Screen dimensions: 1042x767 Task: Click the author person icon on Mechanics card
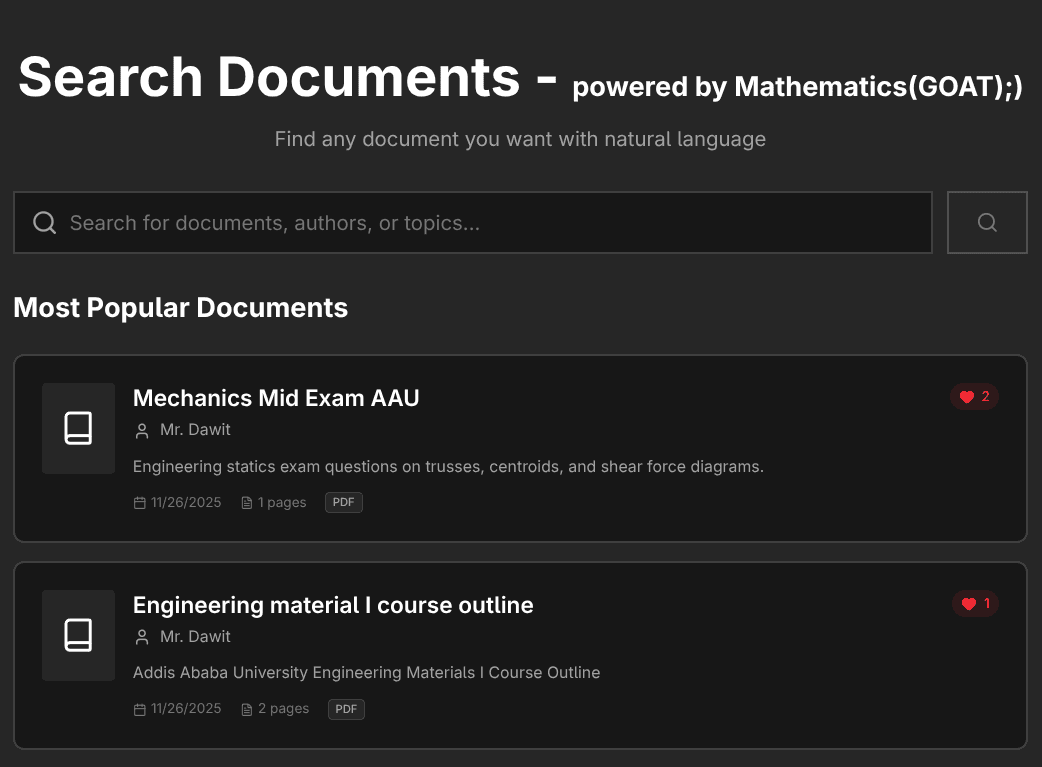(x=141, y=430)
